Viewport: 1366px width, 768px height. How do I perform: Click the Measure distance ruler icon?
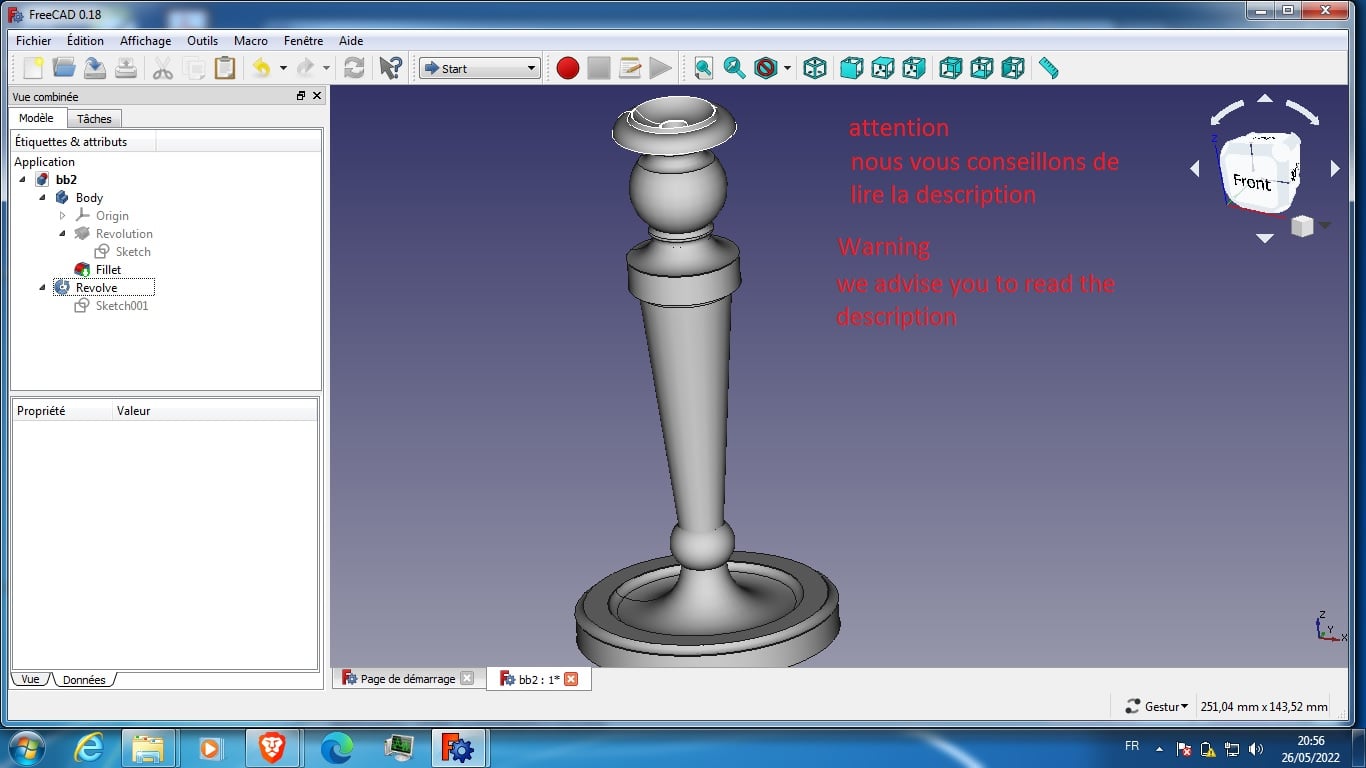(x=1049, y=68)
